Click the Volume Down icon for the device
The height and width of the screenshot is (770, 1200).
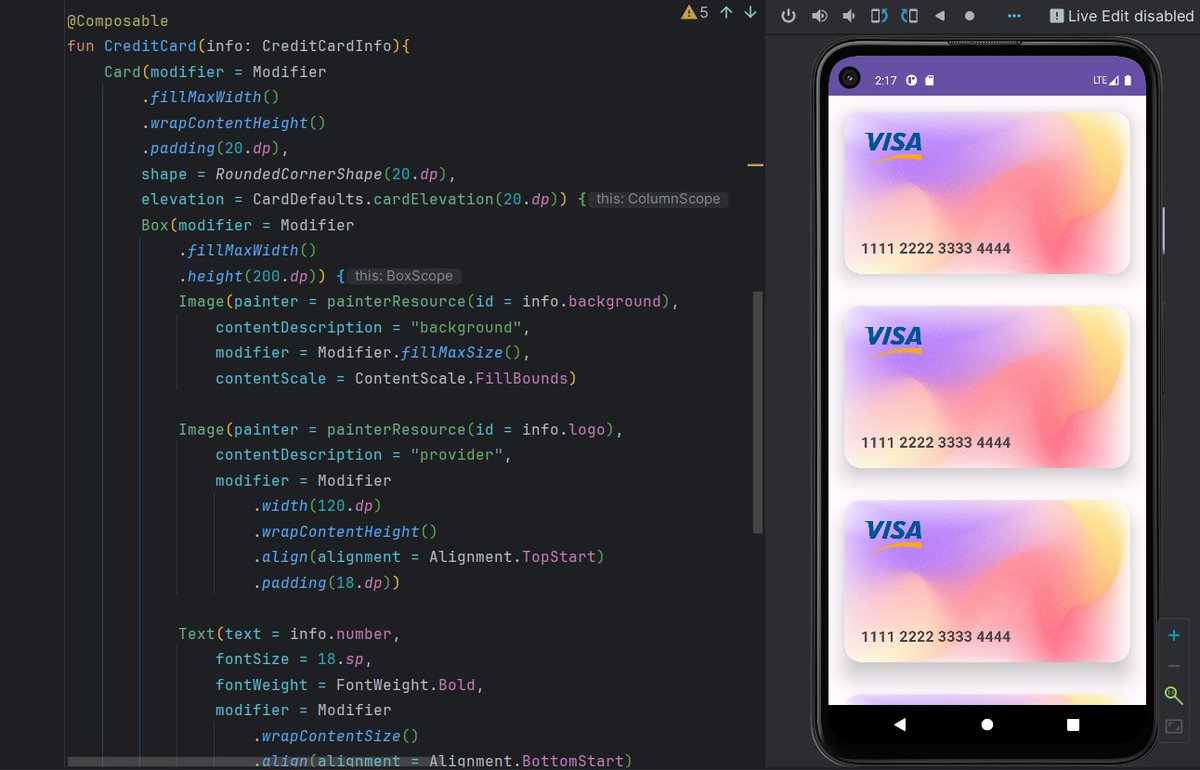pyautogui.click(x=848, y=15)
